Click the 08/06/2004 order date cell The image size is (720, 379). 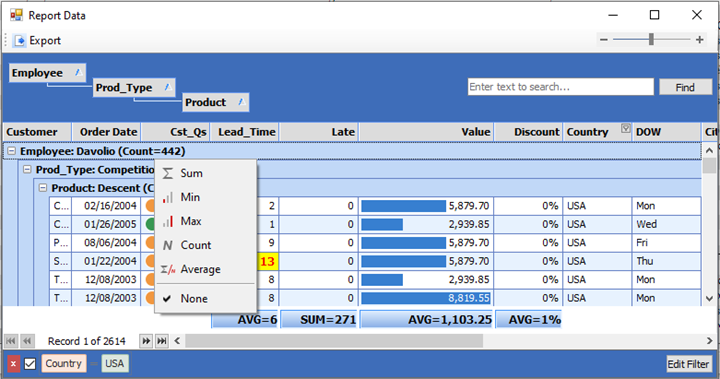coord(106,243)
